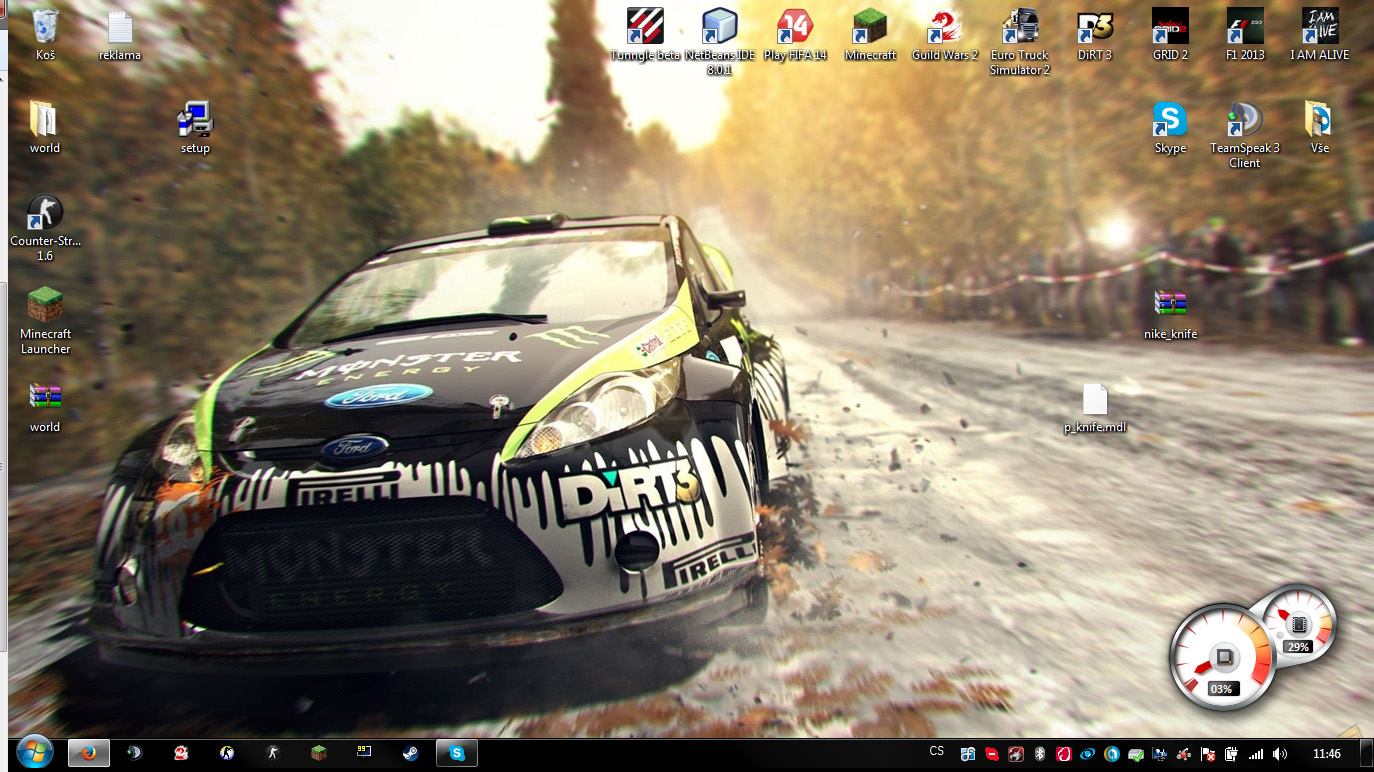Click the clock showing 11:46
The height and width of the screenshot is (772, 1374).
[1326, 754]
